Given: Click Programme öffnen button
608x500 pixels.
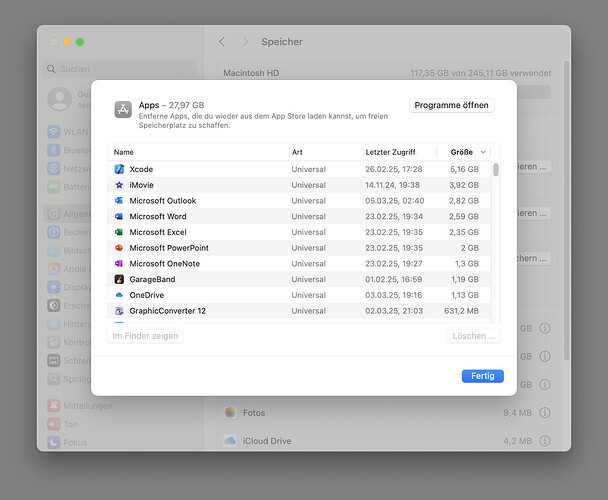Looking at the screenshot, I should pos(451,105).
